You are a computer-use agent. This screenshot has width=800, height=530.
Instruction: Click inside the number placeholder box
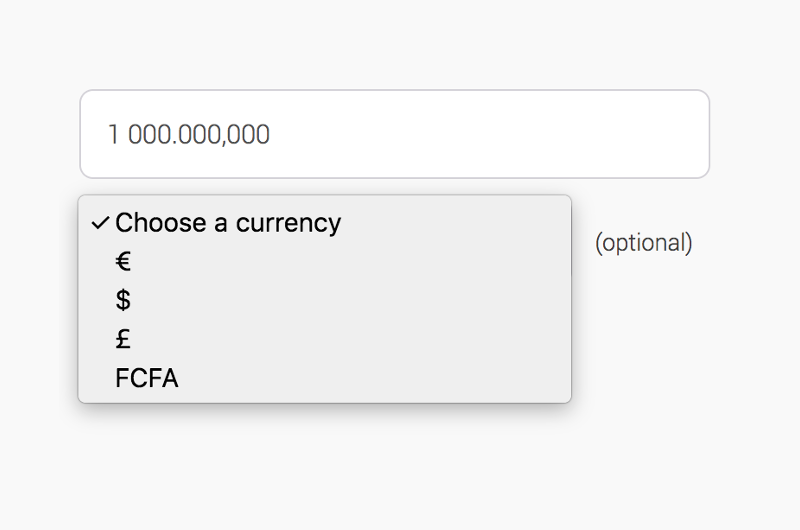(394, 134)
